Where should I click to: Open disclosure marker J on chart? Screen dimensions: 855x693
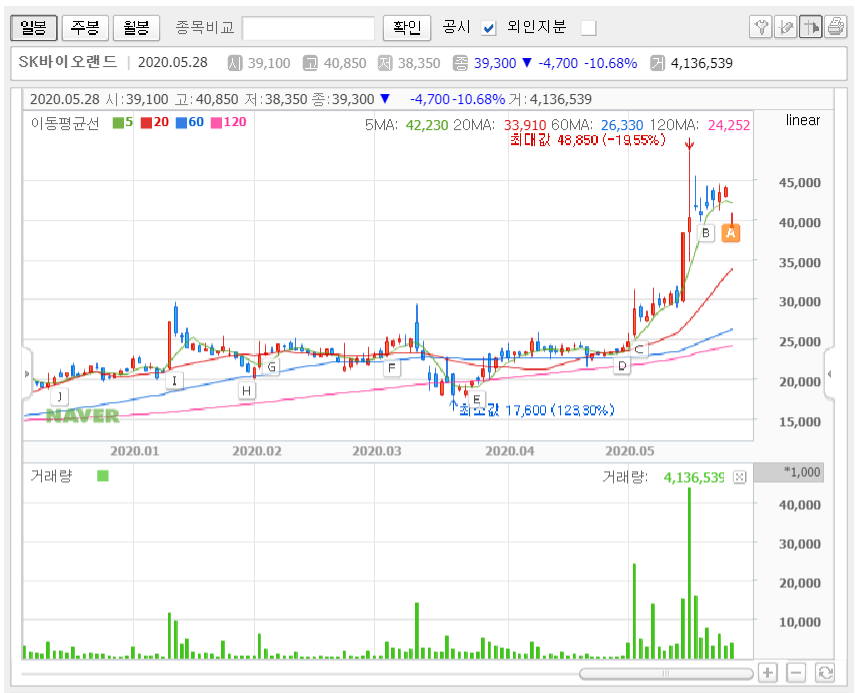tap(59, 396)
